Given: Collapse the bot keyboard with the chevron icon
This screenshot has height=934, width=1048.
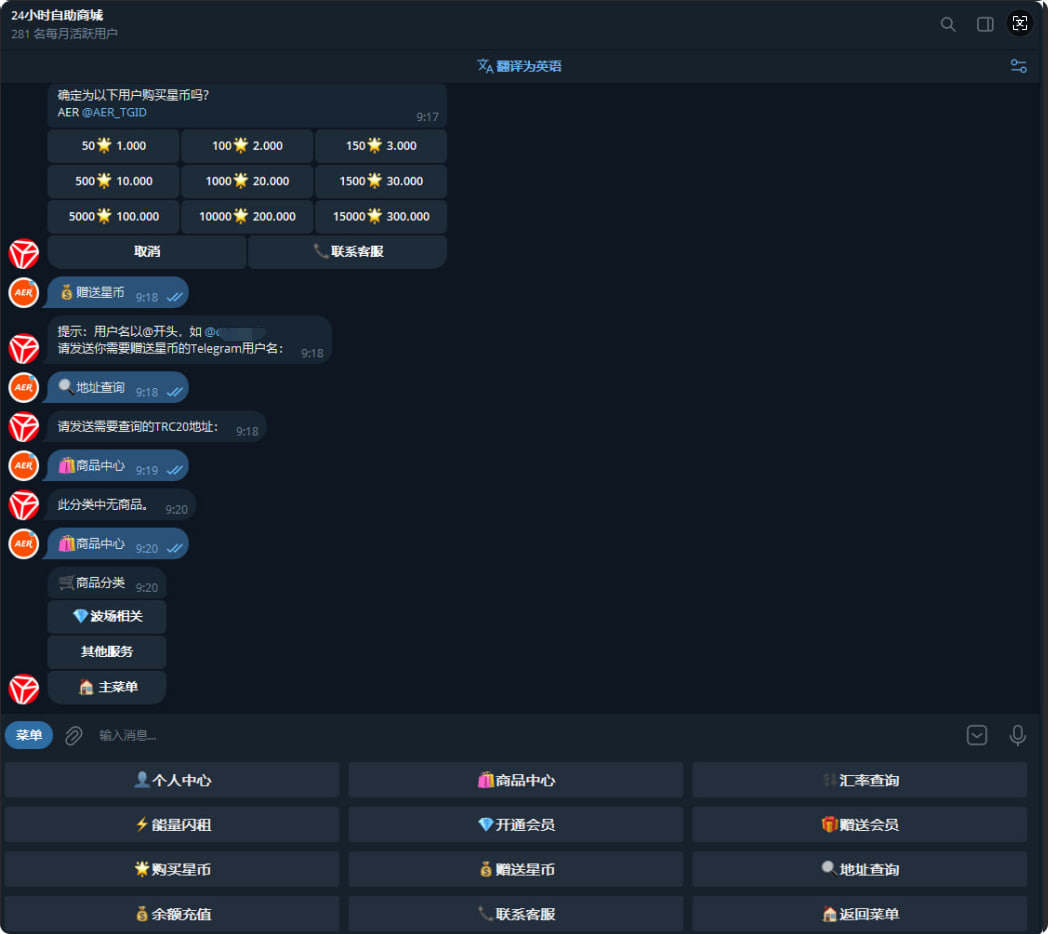Looking at the screenshot, I should (977, 736).
